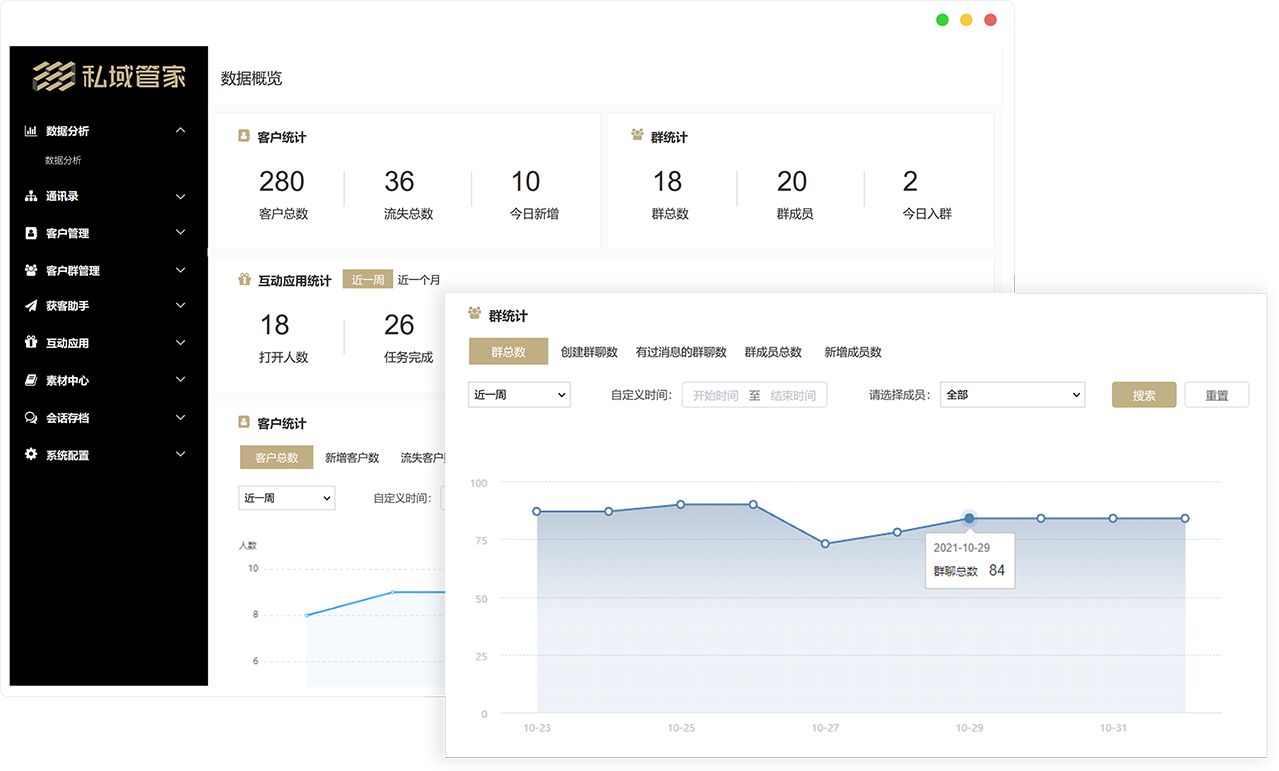1279x771 pixels.
Task: Click the highlighted 10-29 data point
Action: (x=969, y=518)
